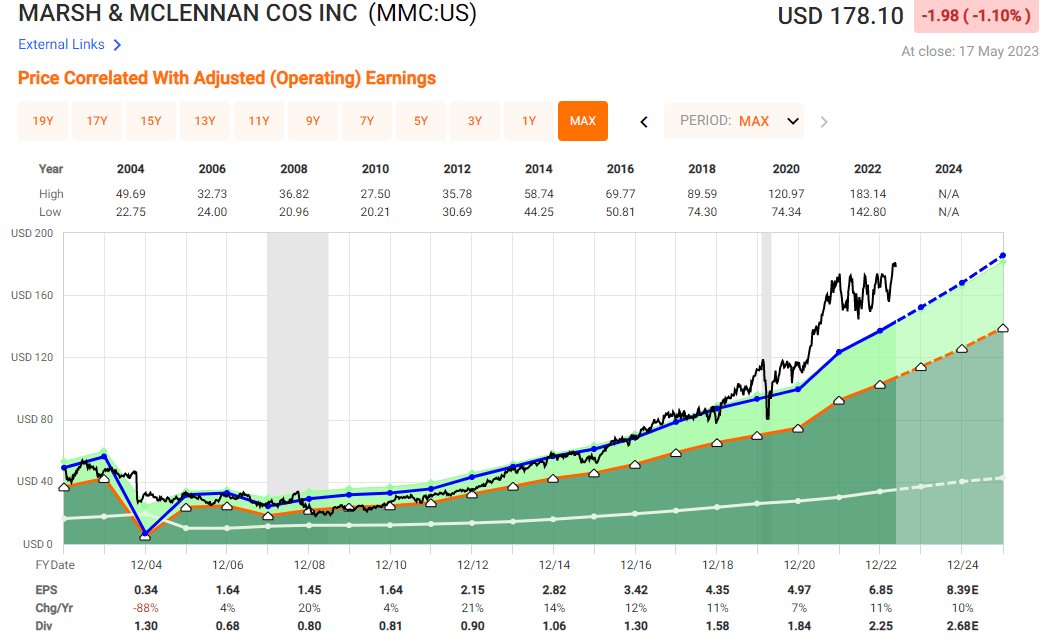Screen dimensions: 1042x639
Task: Switch to the 13Y timeframe
Action: click(204, 120)
